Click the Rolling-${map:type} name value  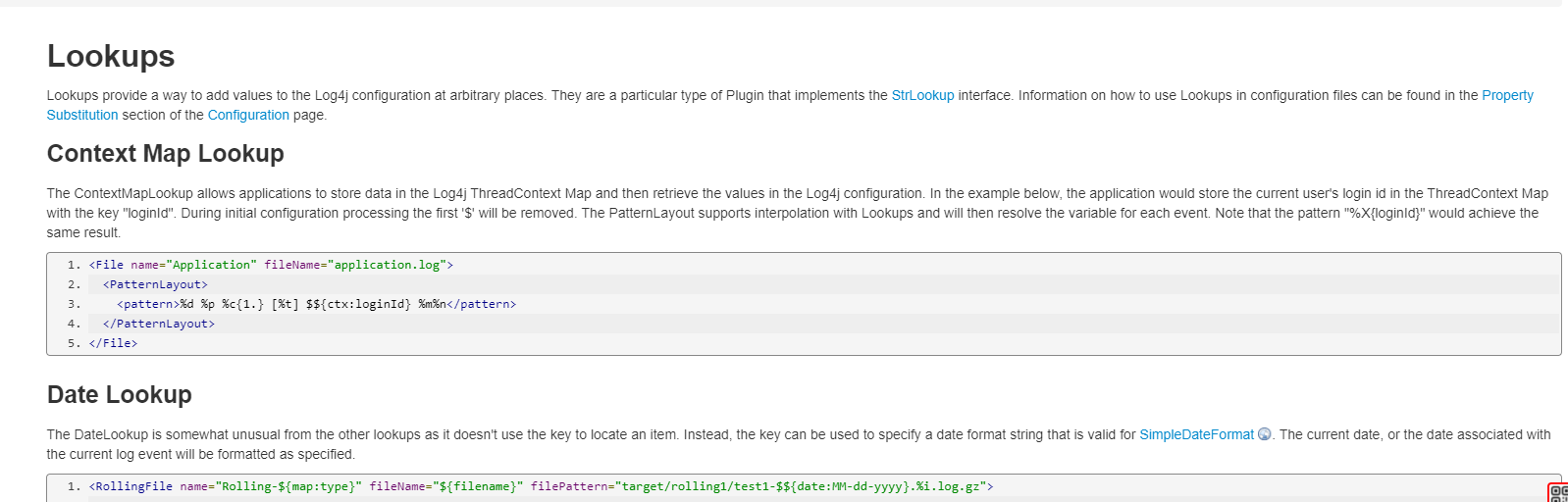[x=291, y=486]
